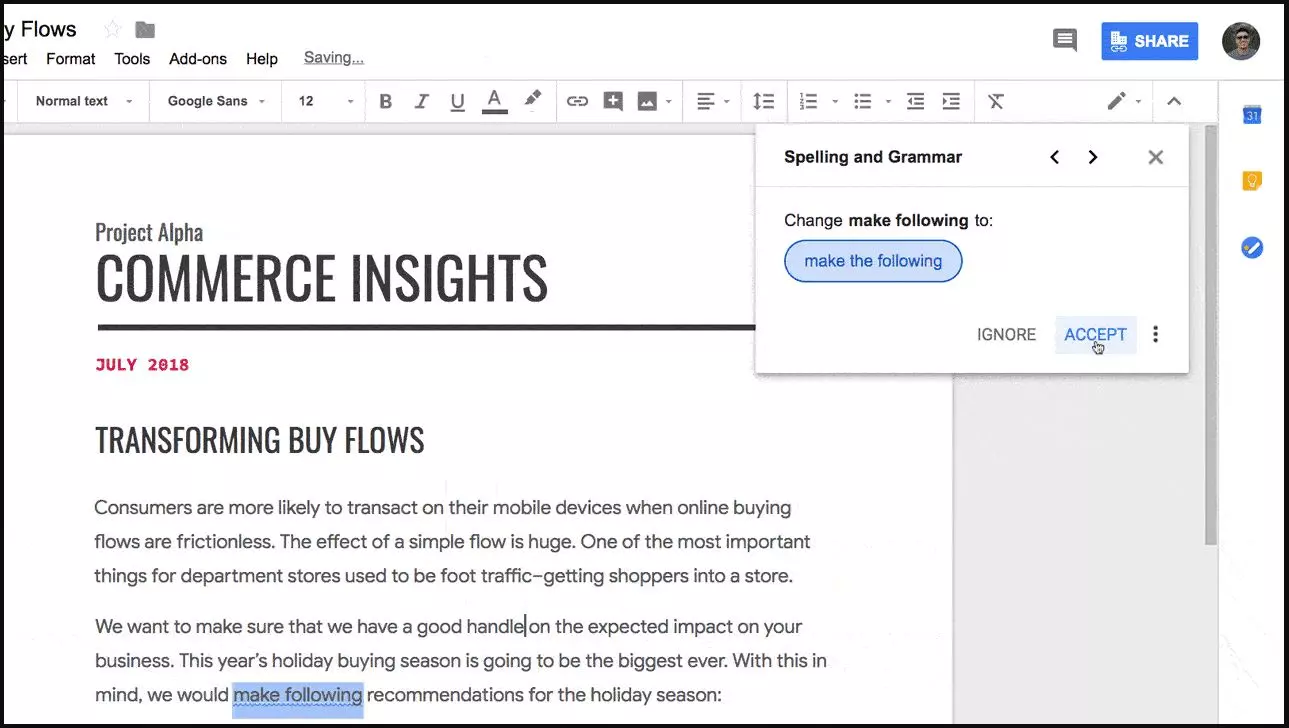1289x728 pixels.
Task: Go to the previous spelling suggestion
Action: (1054, 157)
